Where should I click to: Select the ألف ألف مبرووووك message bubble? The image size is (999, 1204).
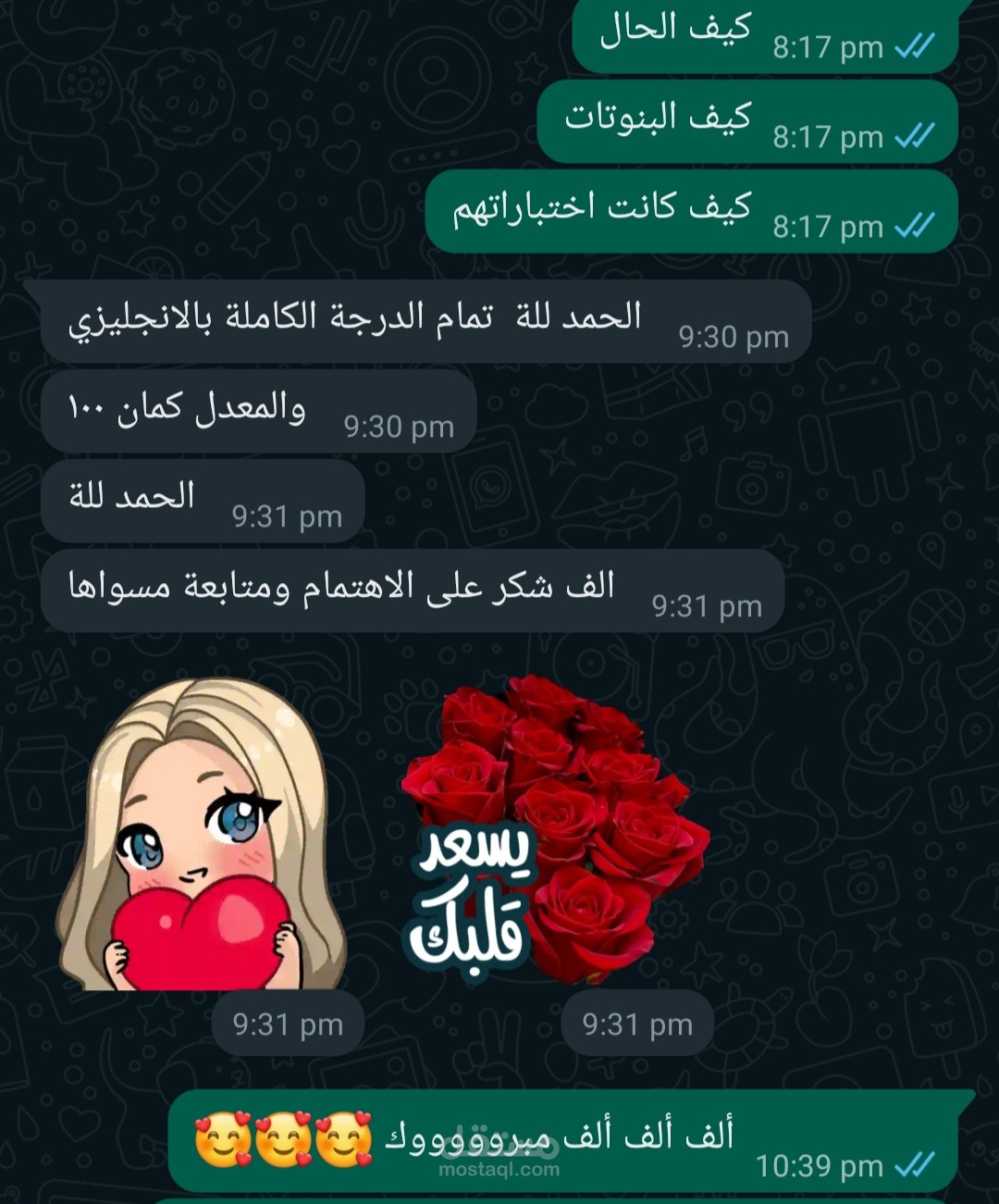point(563,1142)
